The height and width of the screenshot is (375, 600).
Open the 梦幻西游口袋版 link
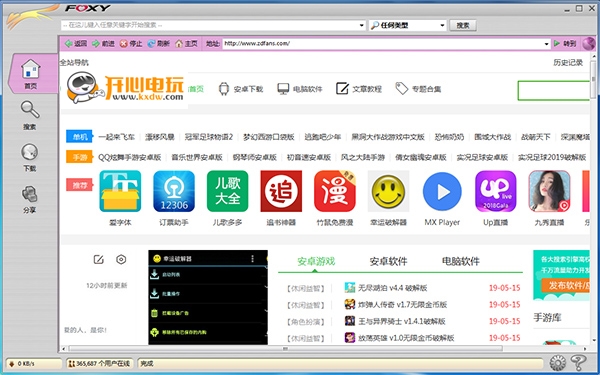[269, 137]
